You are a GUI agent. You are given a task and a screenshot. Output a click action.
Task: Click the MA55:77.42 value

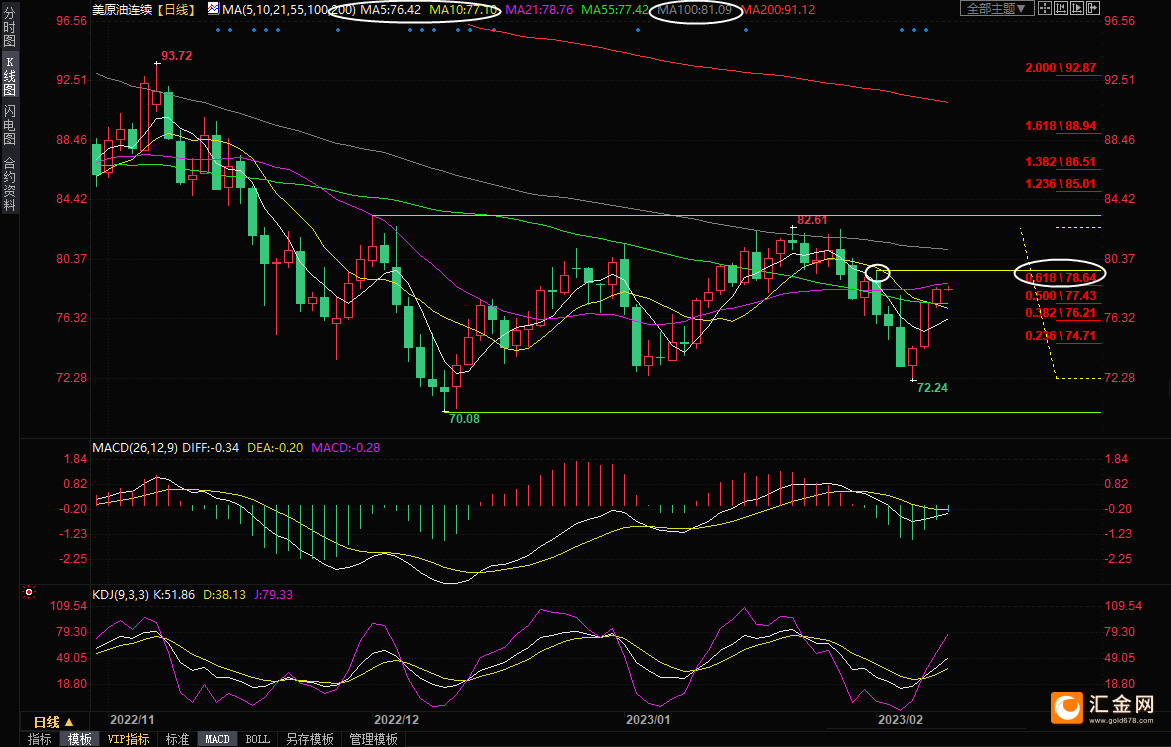[x=615, y=10]
